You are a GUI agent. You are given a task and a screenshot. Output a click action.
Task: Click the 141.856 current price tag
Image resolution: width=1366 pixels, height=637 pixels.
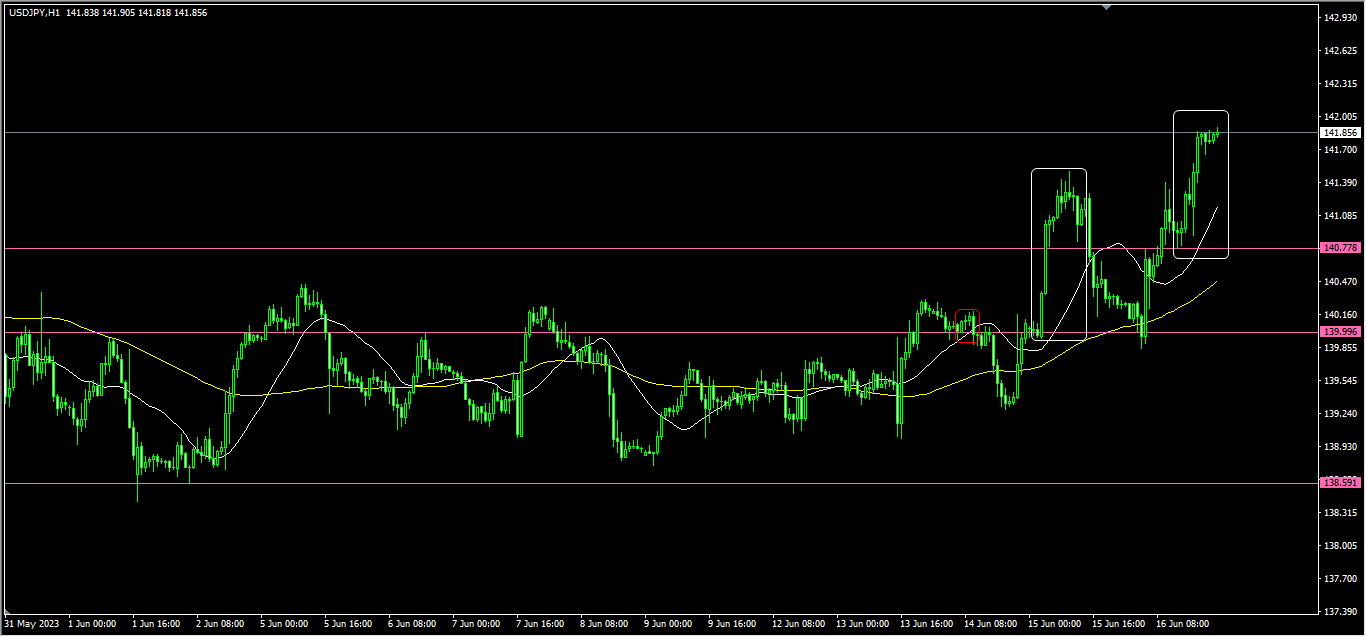1340,133
